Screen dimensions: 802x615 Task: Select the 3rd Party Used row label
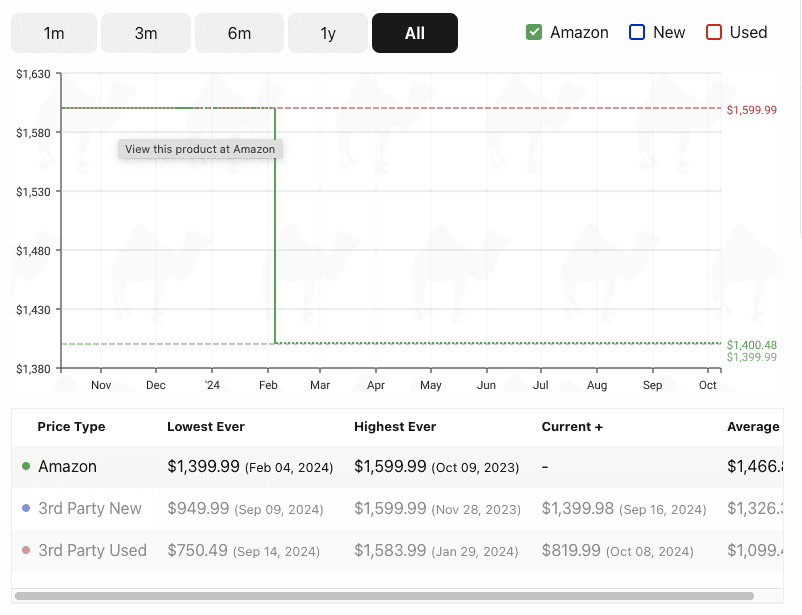pos(92,551)
